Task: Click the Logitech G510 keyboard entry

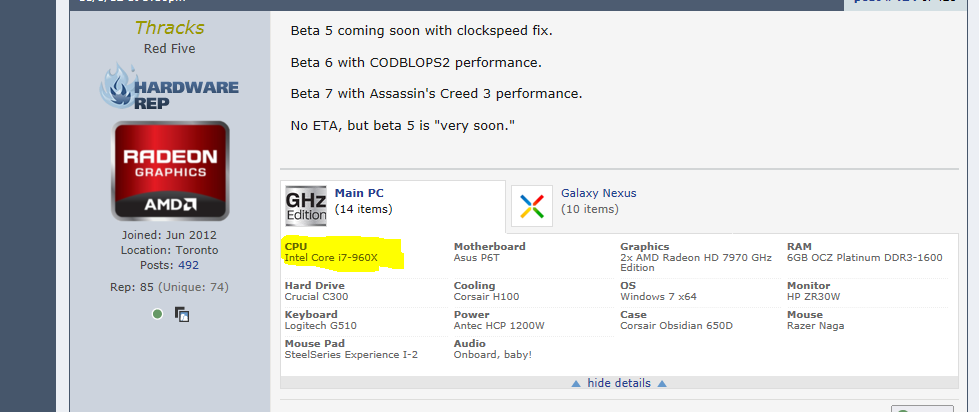Action: tap(320, 326)
